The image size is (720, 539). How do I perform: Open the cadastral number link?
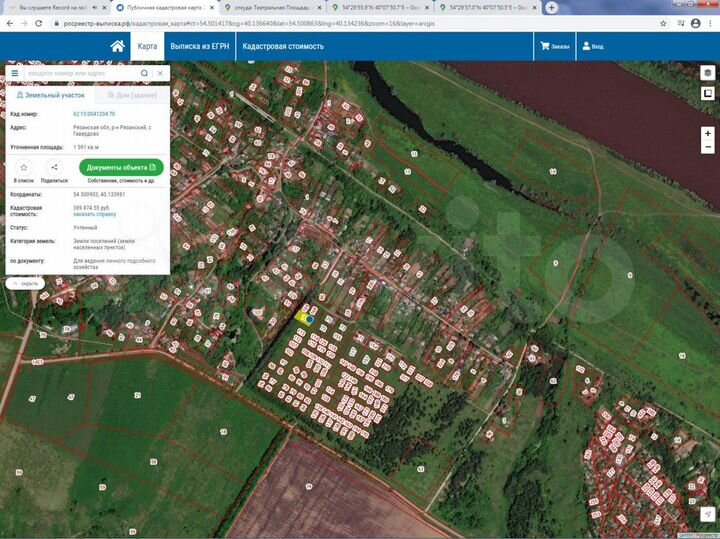coord(94,114)
